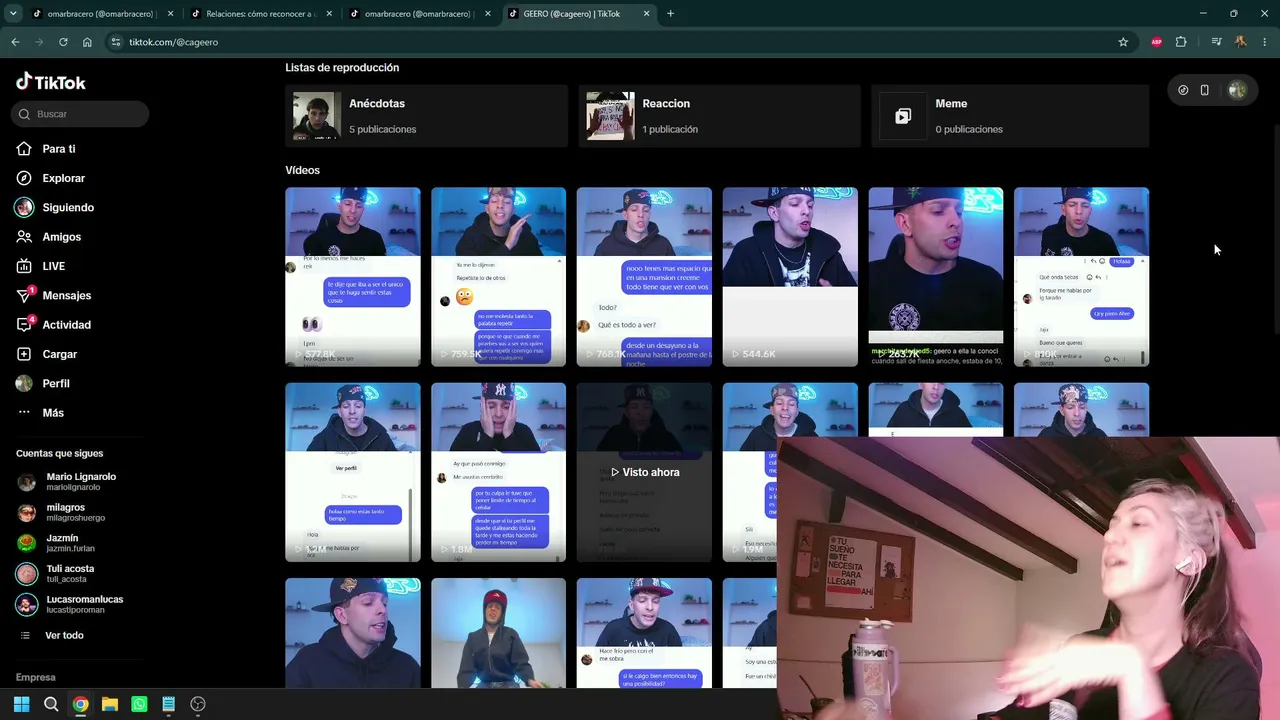Open the TikTok account avatar menu
Image resolution: width=1280 pixels, height=720 pixels.
(x=1237, y=90)
